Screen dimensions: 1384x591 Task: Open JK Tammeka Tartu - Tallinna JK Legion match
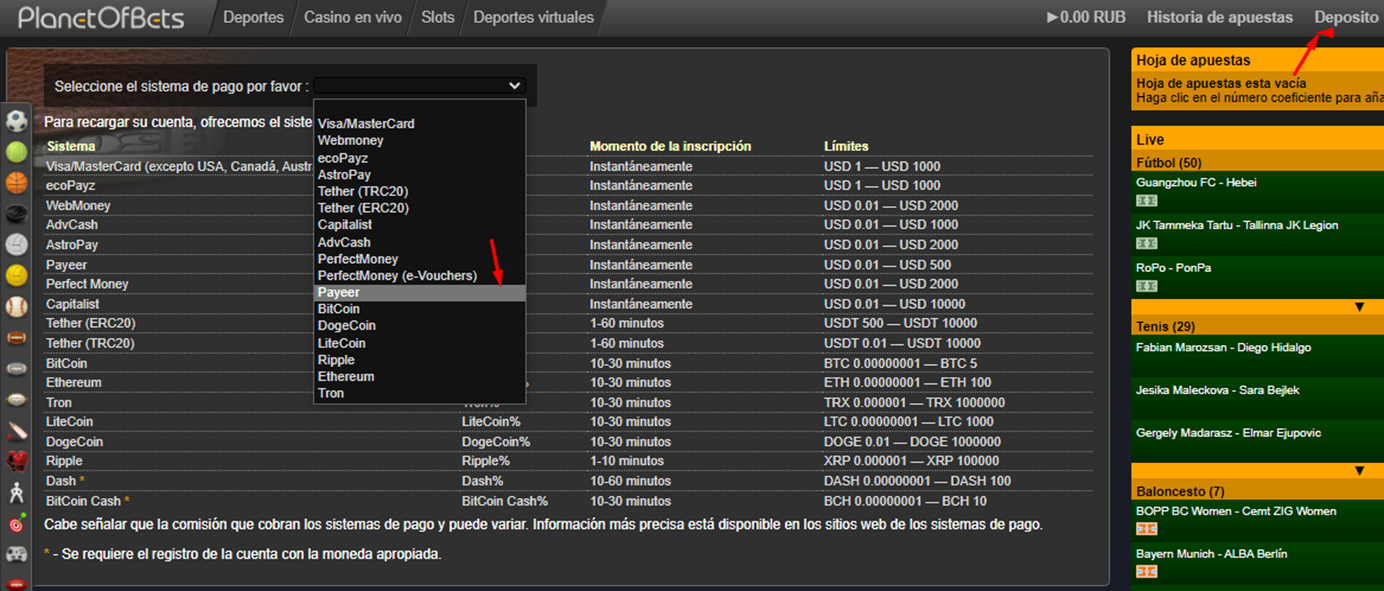tap(1237, 225)
